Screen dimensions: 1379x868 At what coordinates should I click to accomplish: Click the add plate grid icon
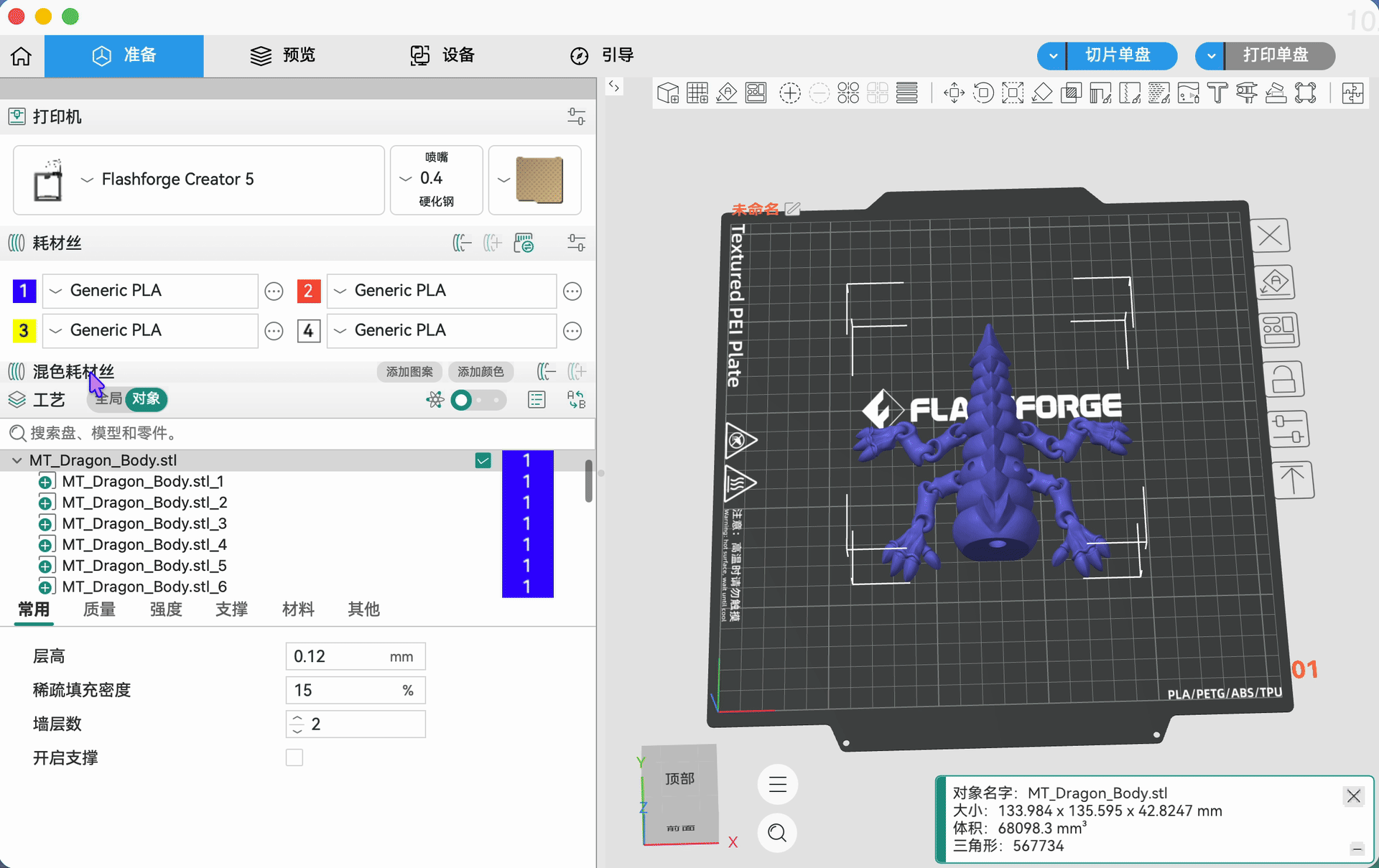click(x=697, y=93)
